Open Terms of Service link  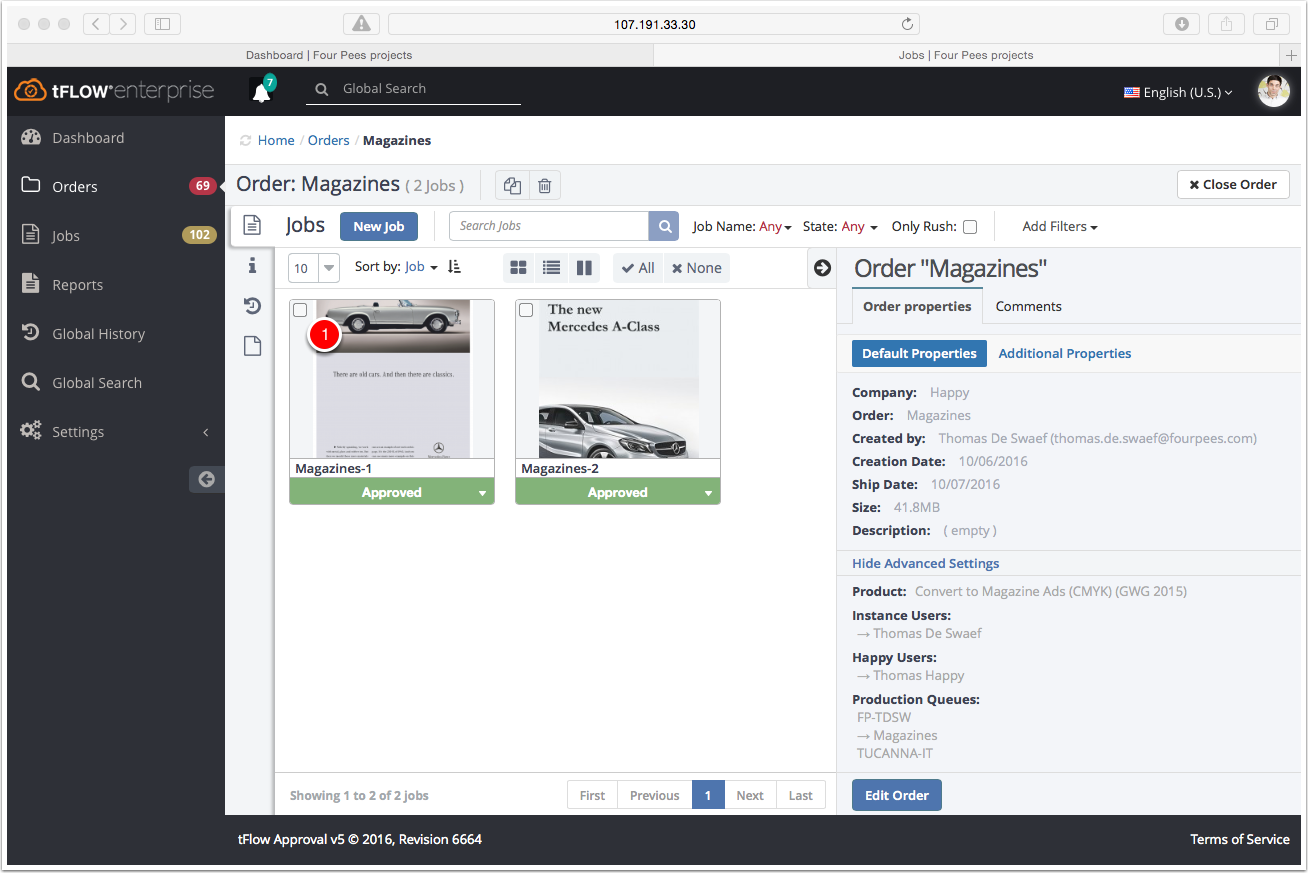click(x=1240, y=840)
